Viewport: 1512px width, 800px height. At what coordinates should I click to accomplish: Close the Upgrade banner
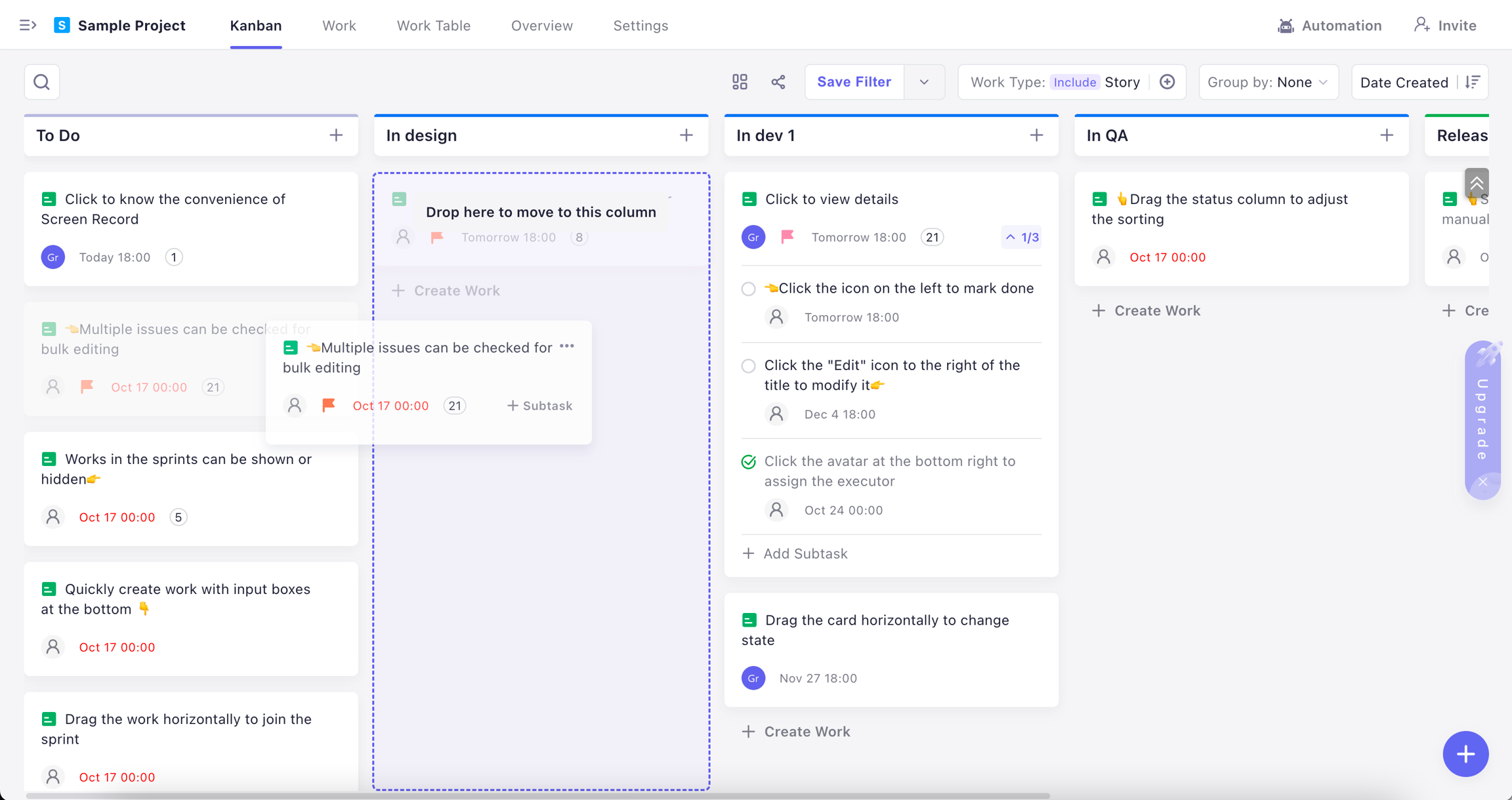[1482, 482]
